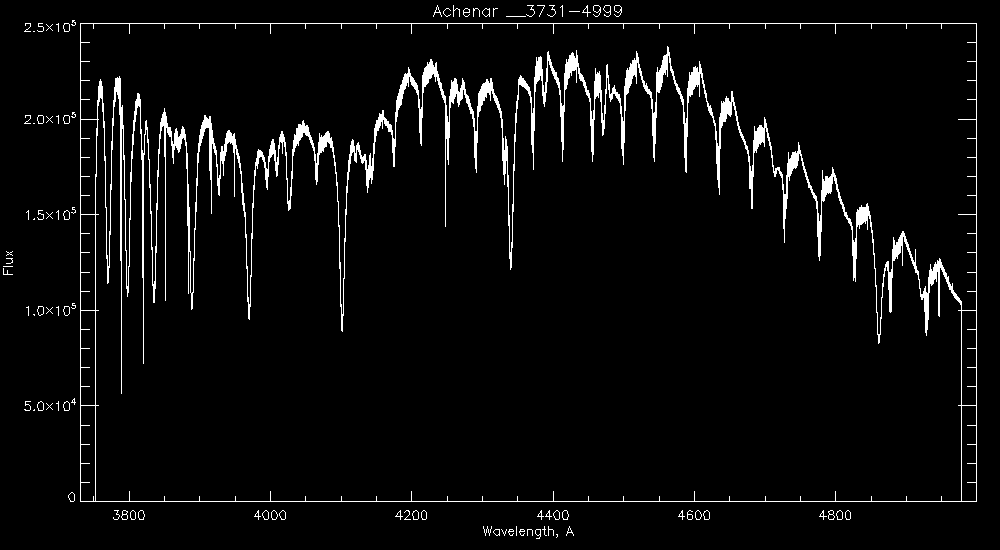The height and width of the screenshot is (550, 1000).
Task: Click the 2.5×10⁵ flux tick label
Action: [x=50, y=27]
